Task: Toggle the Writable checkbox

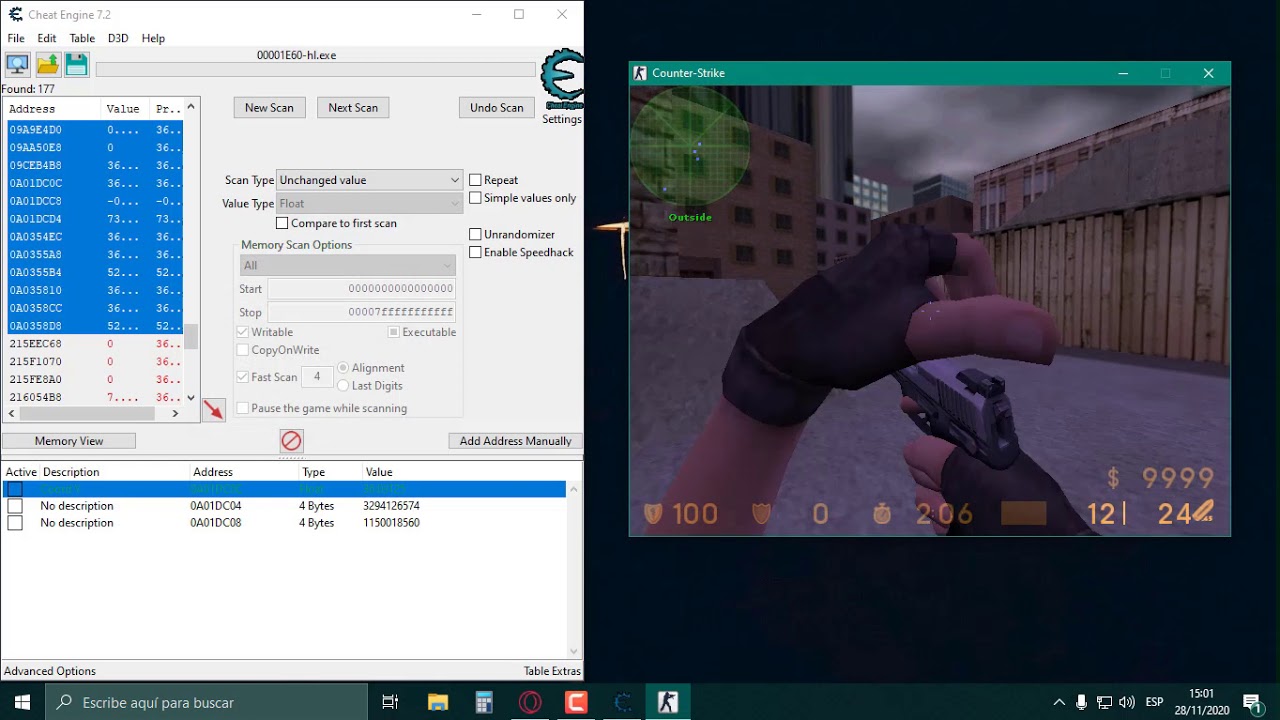Action: tap(243, 332)
